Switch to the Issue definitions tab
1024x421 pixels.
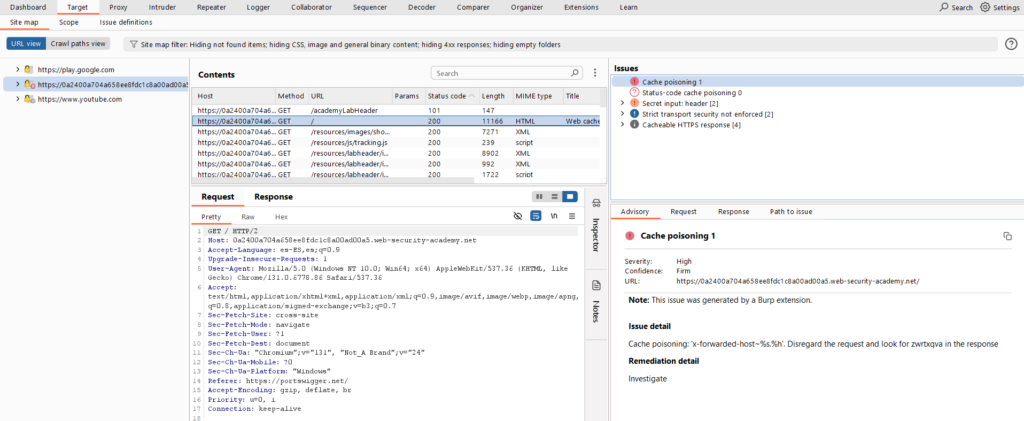[x=126, y=21]
